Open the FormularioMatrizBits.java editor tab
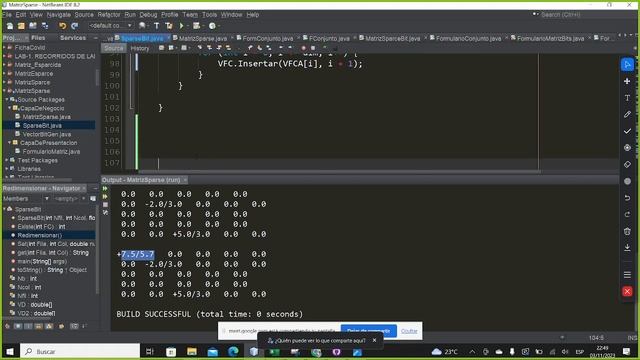The image size is (640, 360). [x=550, y=38]
